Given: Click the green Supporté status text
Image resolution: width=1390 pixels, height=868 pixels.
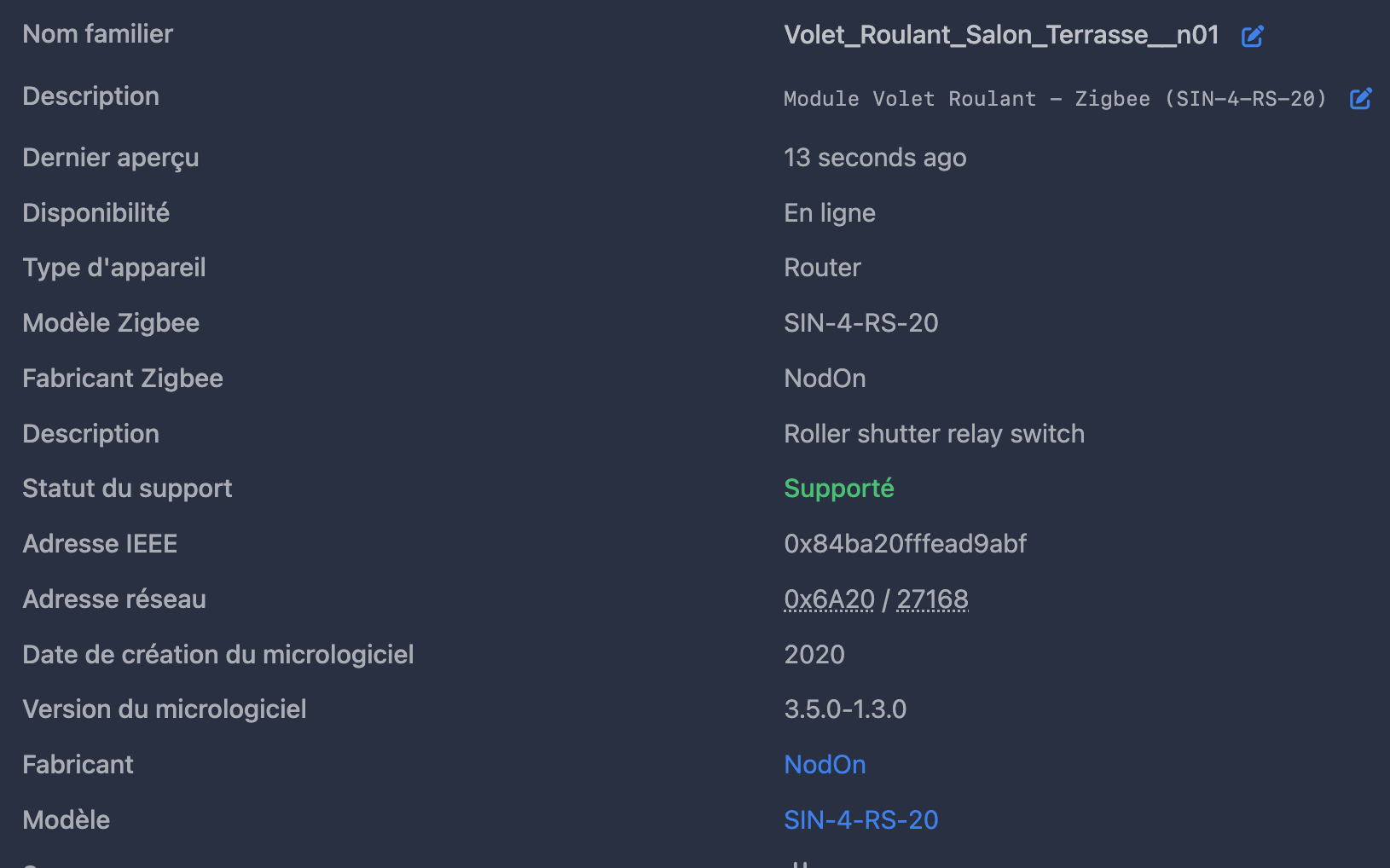Looking at the screenshot, I should [x=838, y=489].
